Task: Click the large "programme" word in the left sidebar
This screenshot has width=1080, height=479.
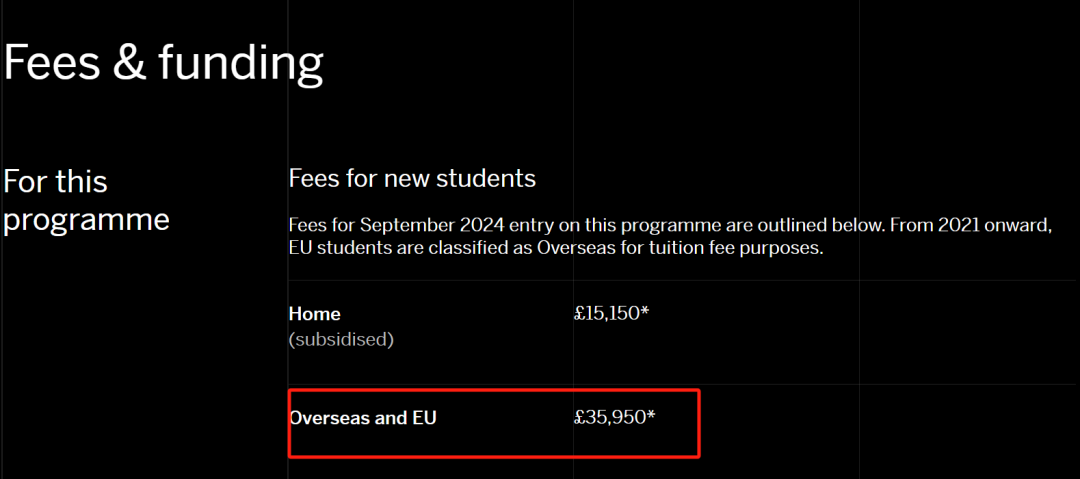Action: tap(86, 219)
